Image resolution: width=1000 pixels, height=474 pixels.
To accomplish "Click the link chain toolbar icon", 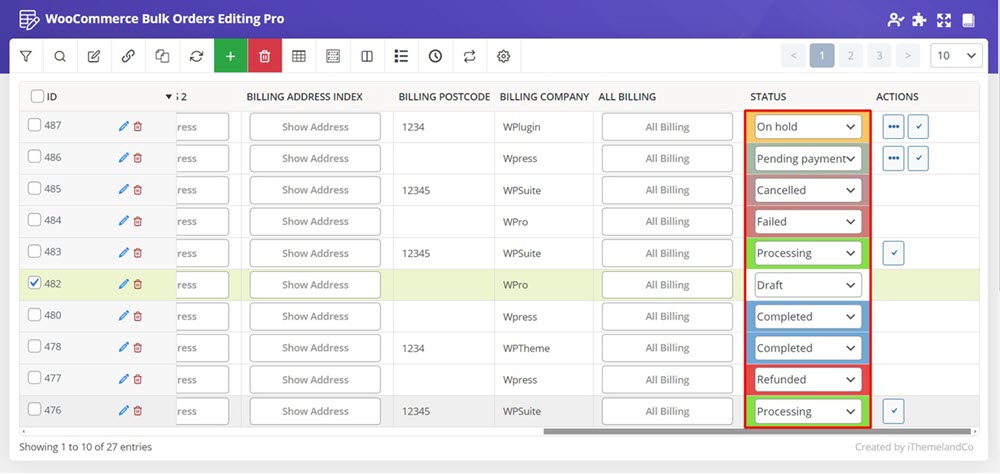I will tap(128, 56).
